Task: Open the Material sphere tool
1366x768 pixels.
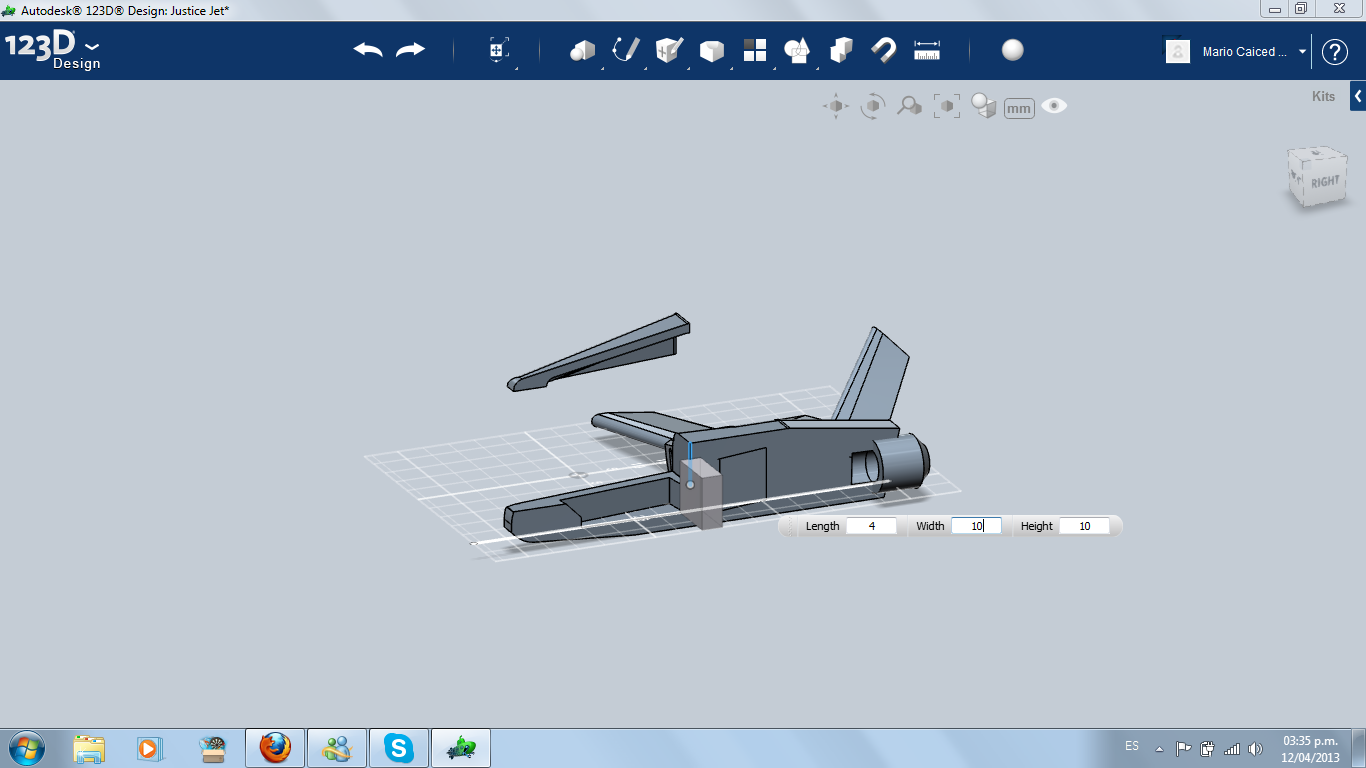Action: (x=1012, y=50)
